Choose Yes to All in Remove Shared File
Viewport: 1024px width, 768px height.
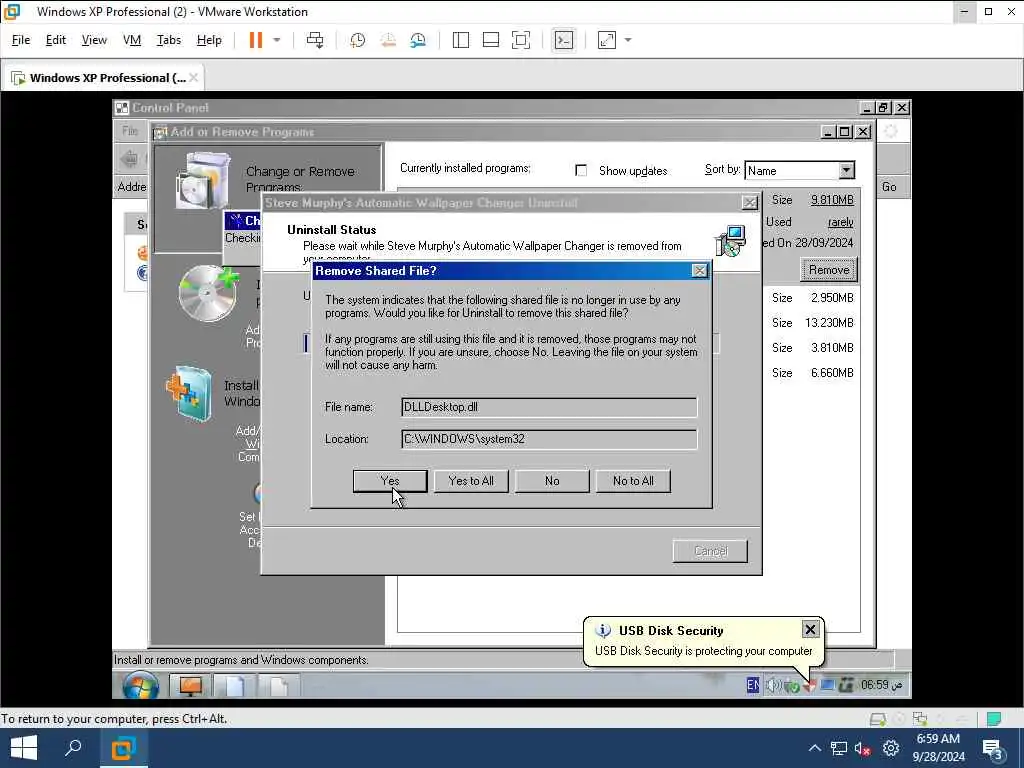click(x=471, y=481)
